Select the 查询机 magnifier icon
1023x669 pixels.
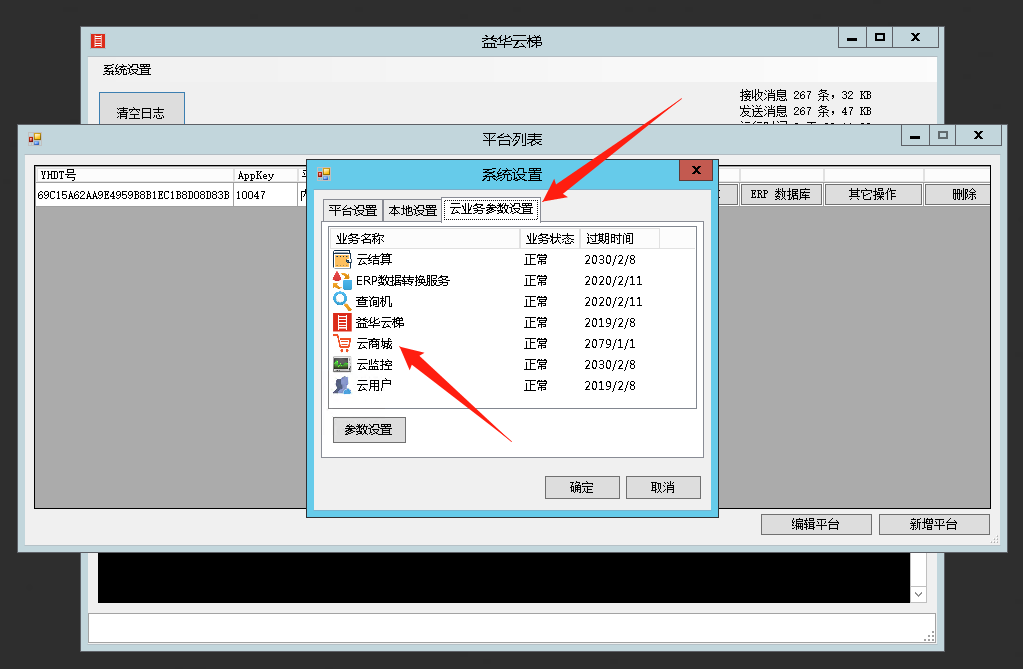[342, 301]
